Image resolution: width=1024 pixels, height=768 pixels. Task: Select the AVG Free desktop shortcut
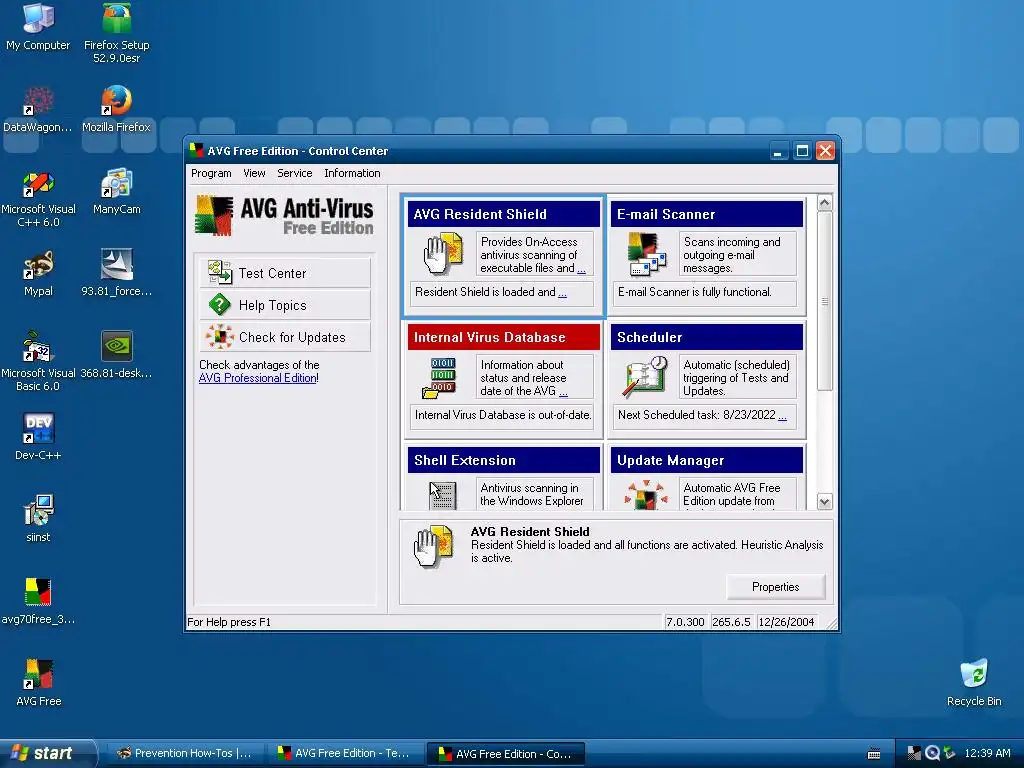pos(38,683)
